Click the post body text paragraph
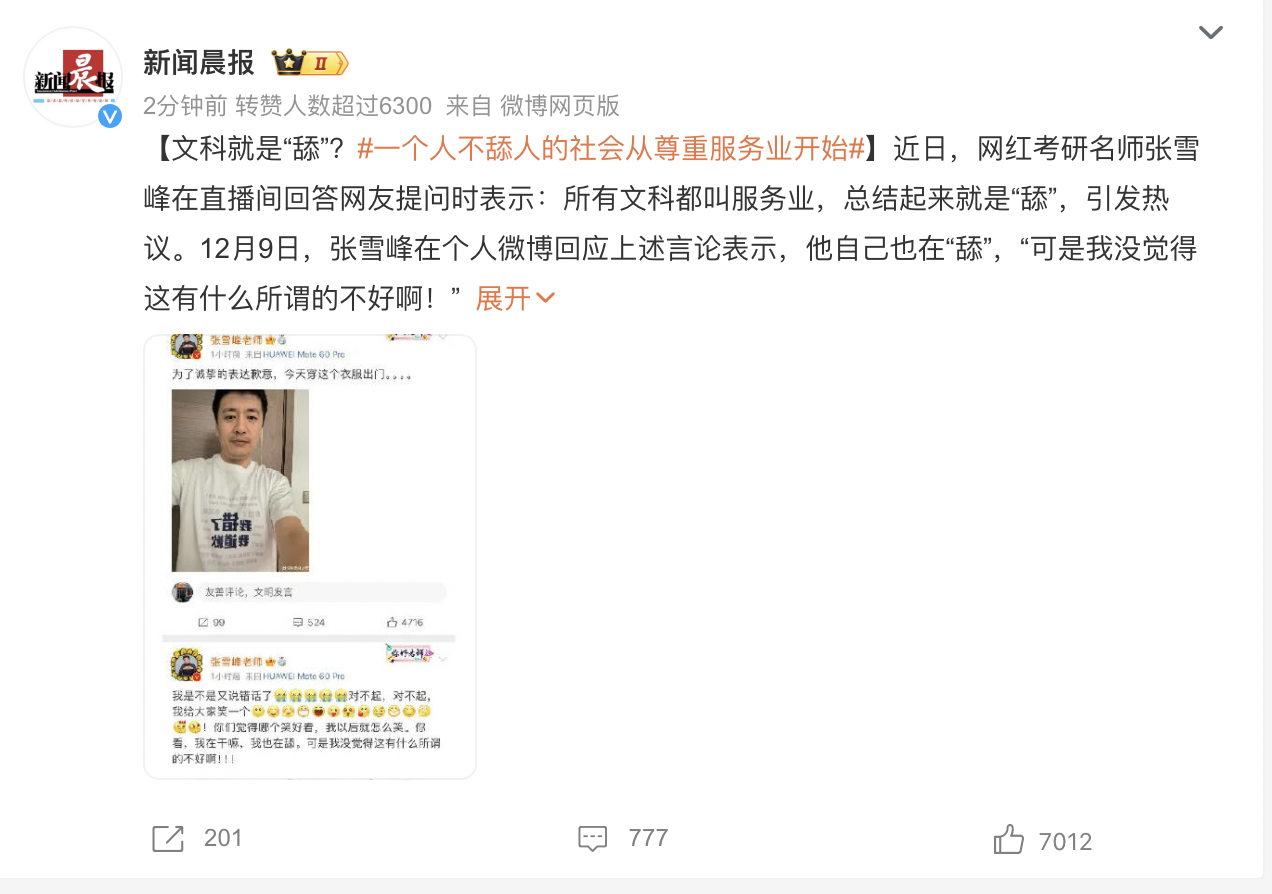 (x=671, y=224)
